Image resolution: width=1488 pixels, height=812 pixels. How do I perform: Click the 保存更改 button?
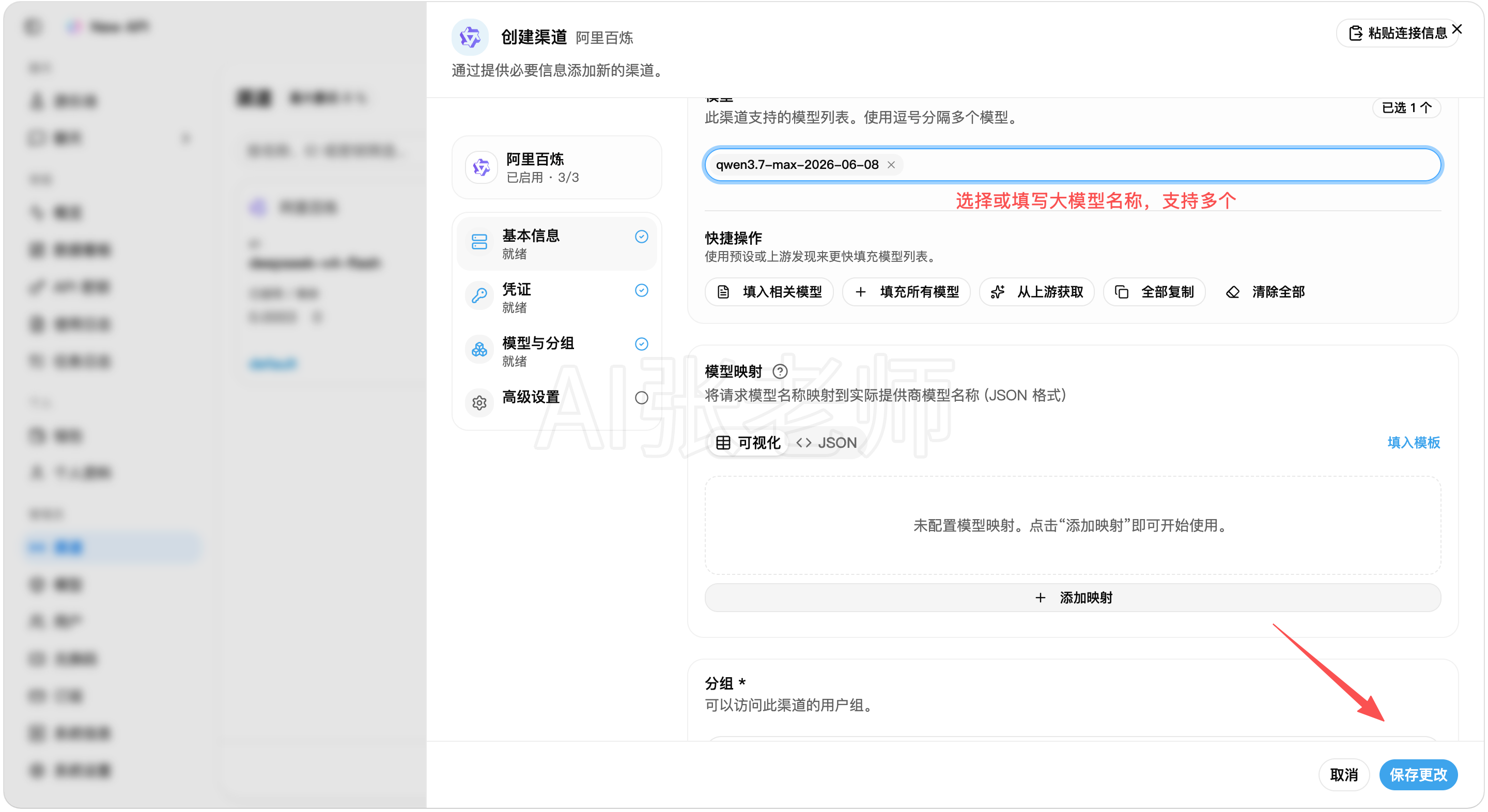1418,774
